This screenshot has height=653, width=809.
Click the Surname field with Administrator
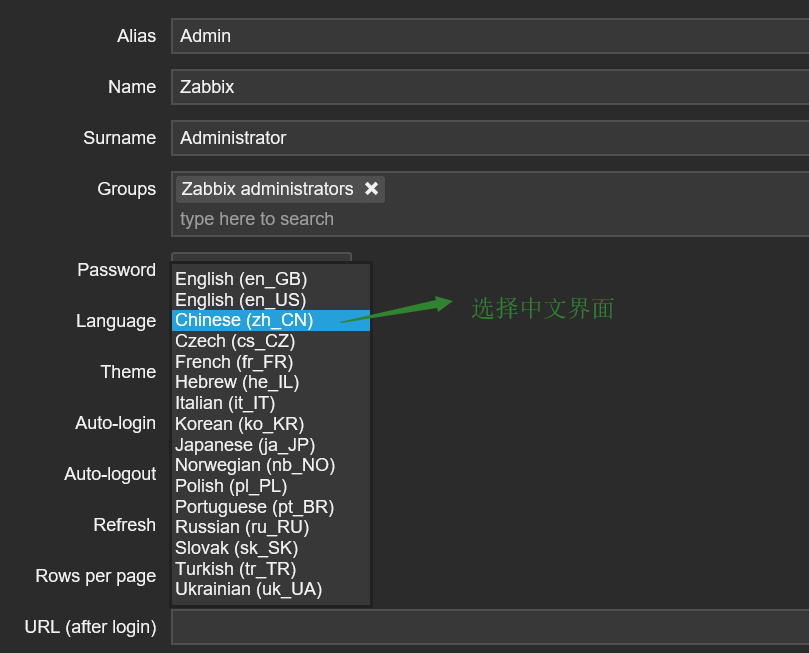[x=490, y=138]
